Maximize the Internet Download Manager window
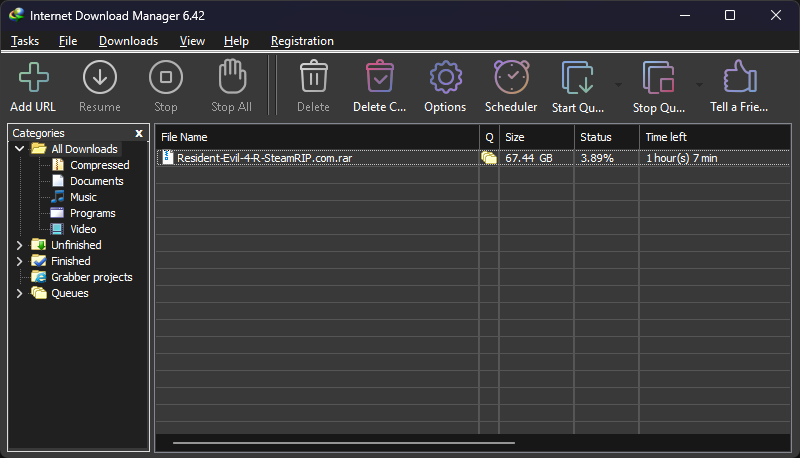This screenshot has width=800, height=458. pyautogui.click(x=730, y=15)
